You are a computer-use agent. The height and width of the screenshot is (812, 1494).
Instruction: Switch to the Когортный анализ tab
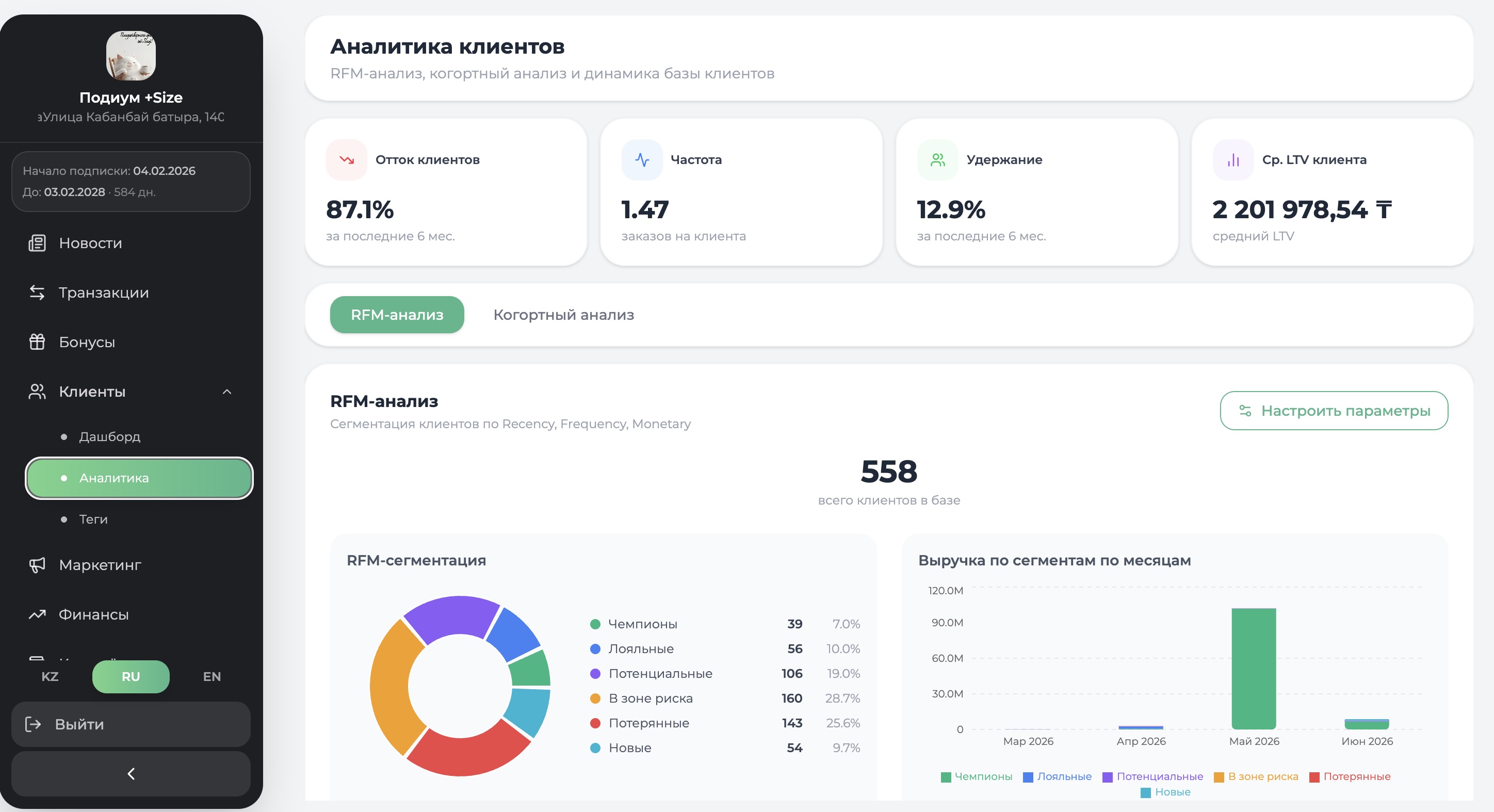[564, 315]
